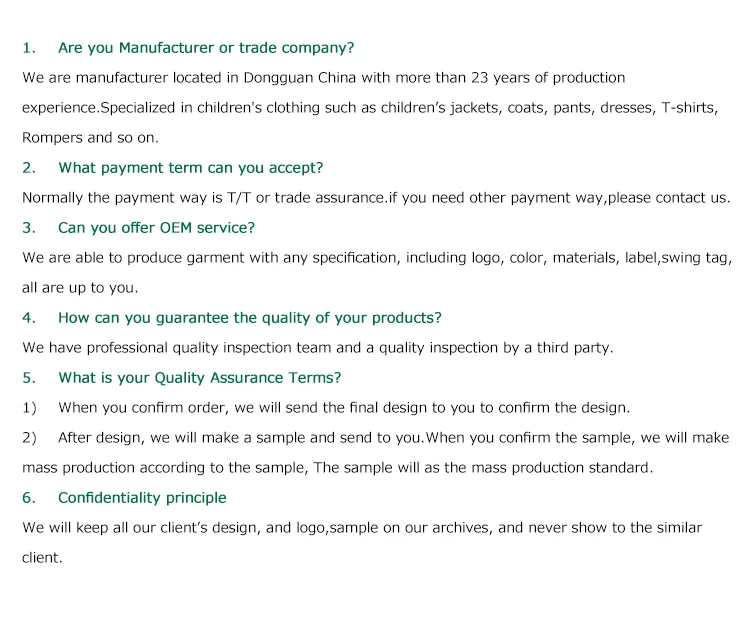
Task: Click the line about producing garment with any specification
Action: pyautogui.click(x=376, y=258)
